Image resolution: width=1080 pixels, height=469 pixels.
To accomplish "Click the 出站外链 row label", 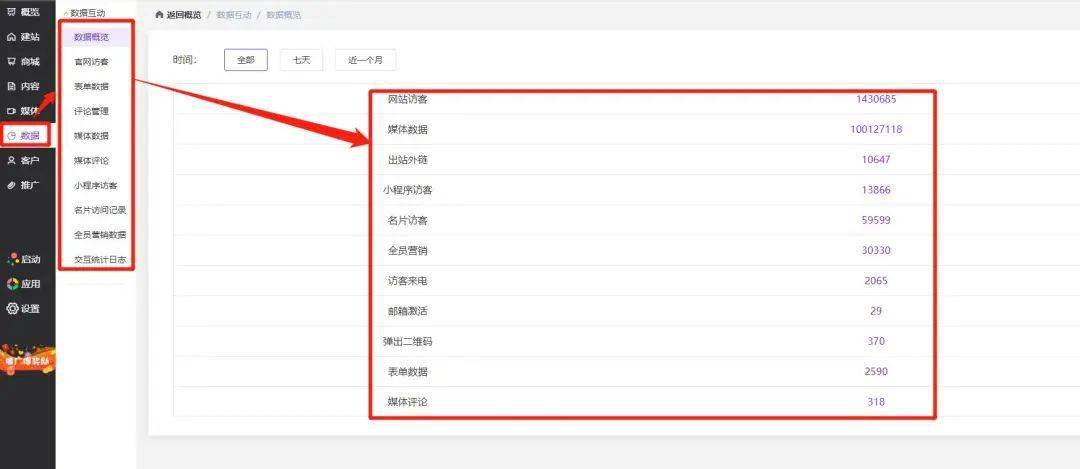I will coord(408,160).
